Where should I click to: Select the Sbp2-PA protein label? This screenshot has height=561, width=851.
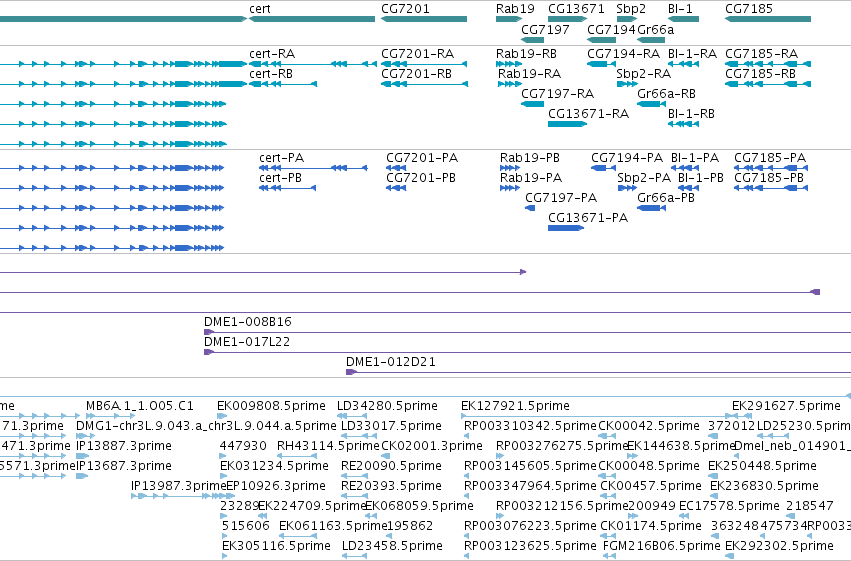(x=644, y=178)
